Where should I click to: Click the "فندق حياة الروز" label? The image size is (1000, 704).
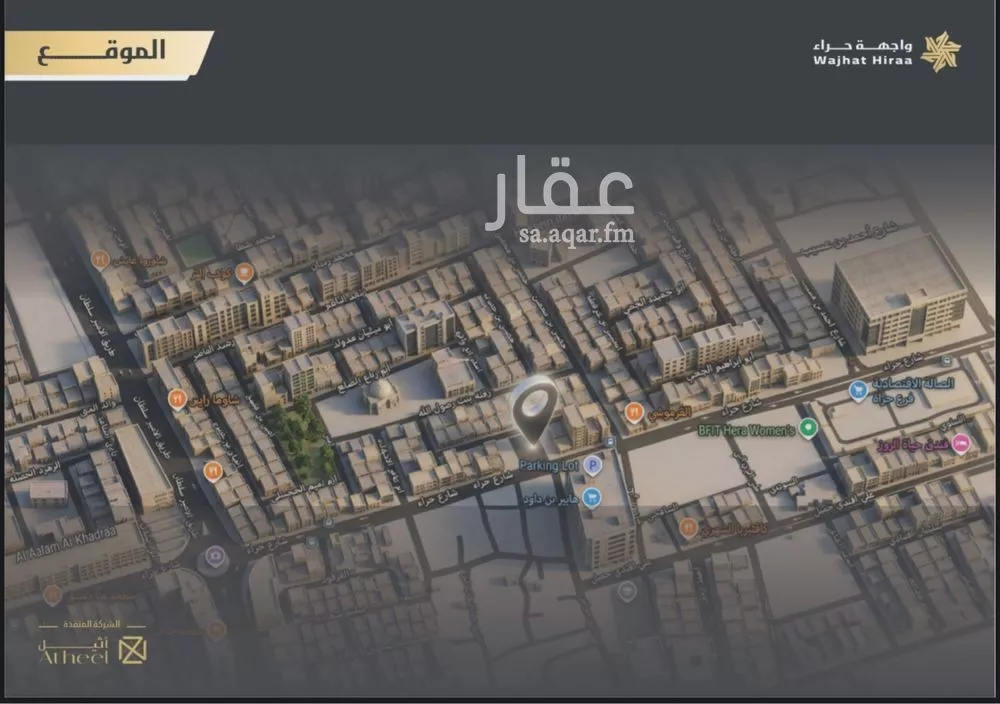(x=911, y=443)
